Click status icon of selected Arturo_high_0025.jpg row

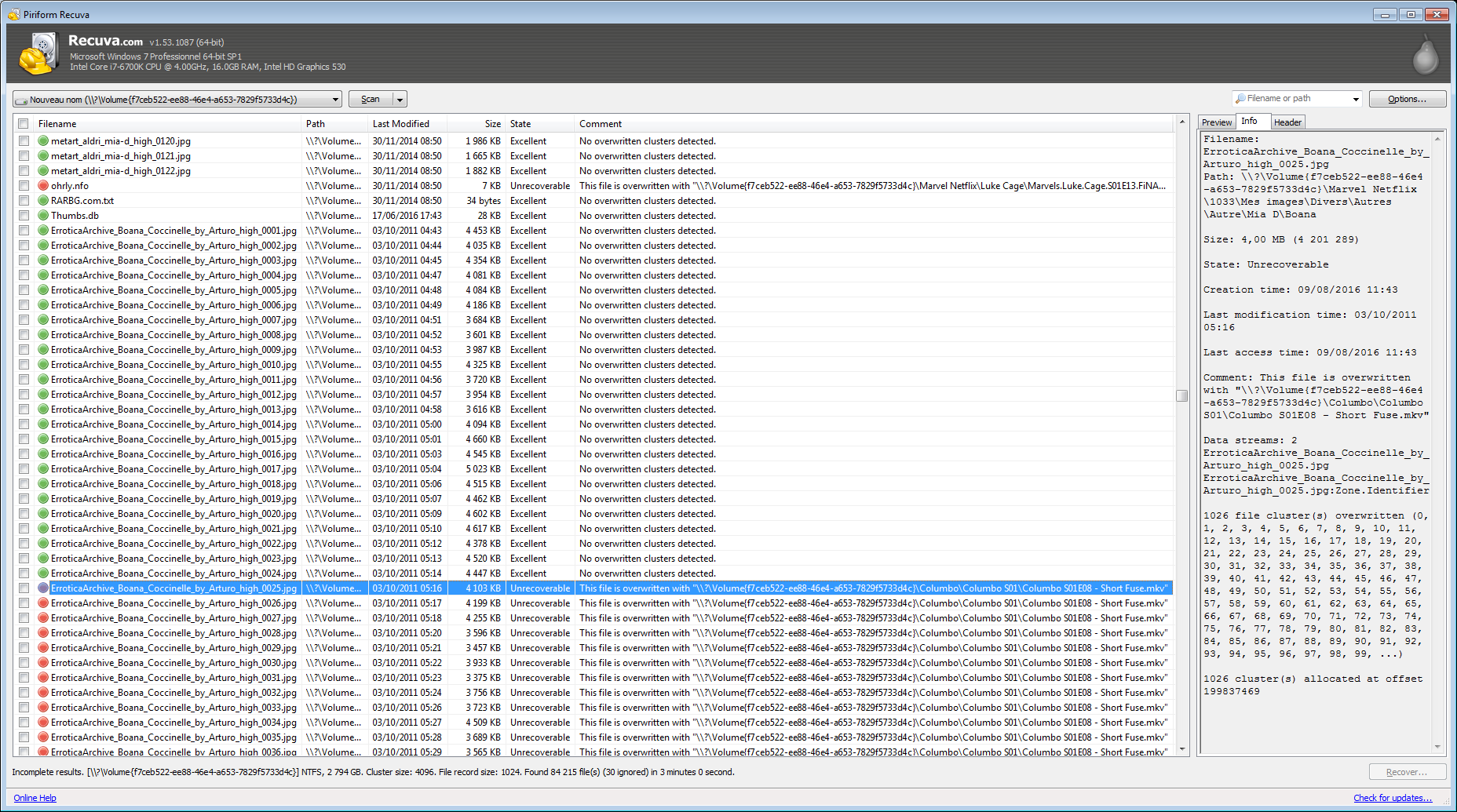click(x=43, y=588)
